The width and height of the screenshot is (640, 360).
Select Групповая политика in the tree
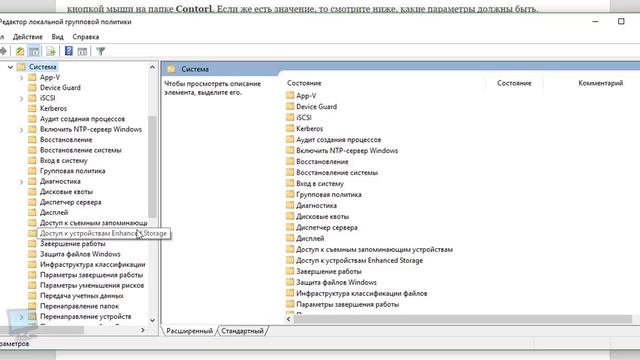(73, 171)
